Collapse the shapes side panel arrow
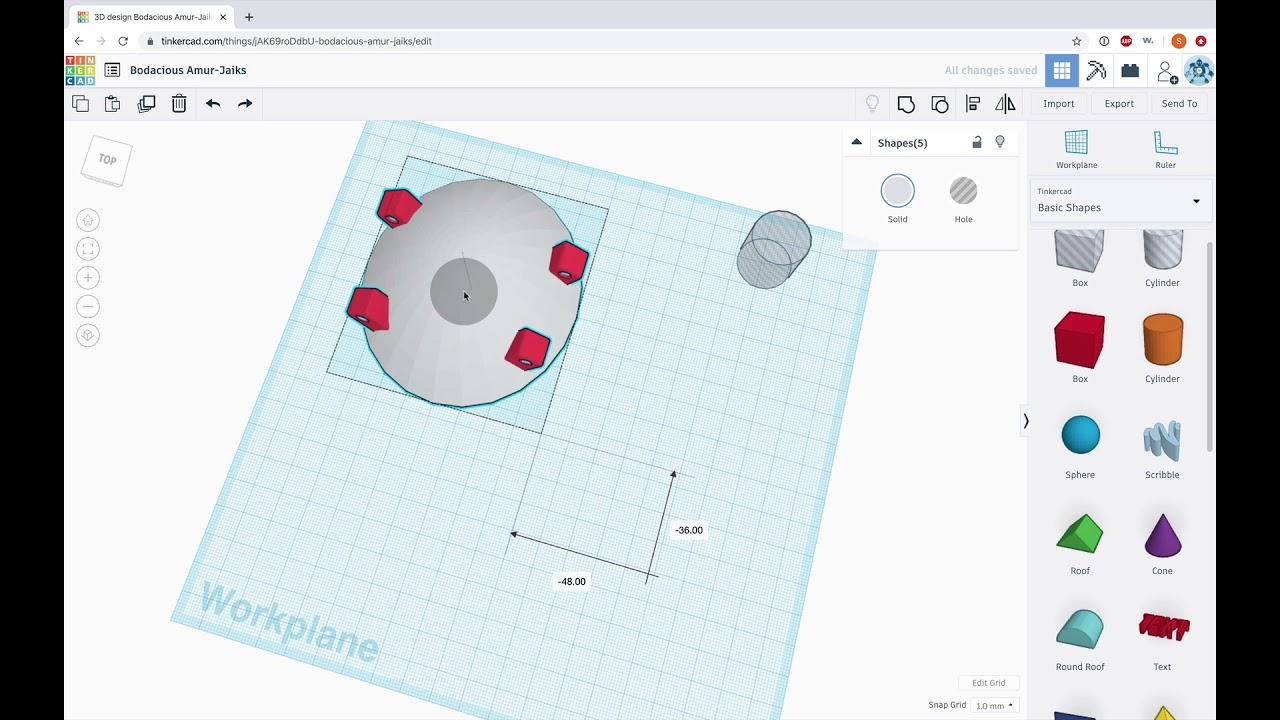 pyautogui.click(x=1025, y=421)
